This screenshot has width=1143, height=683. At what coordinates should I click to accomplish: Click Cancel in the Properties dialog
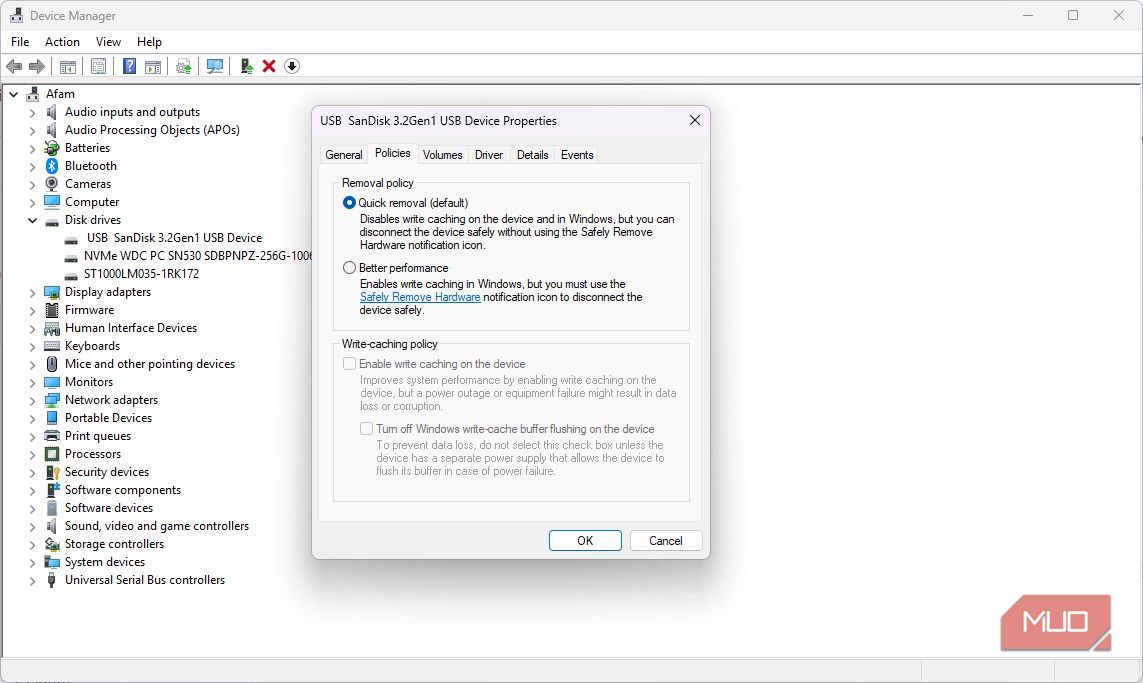pyautogui.click(x=666, y=541)
